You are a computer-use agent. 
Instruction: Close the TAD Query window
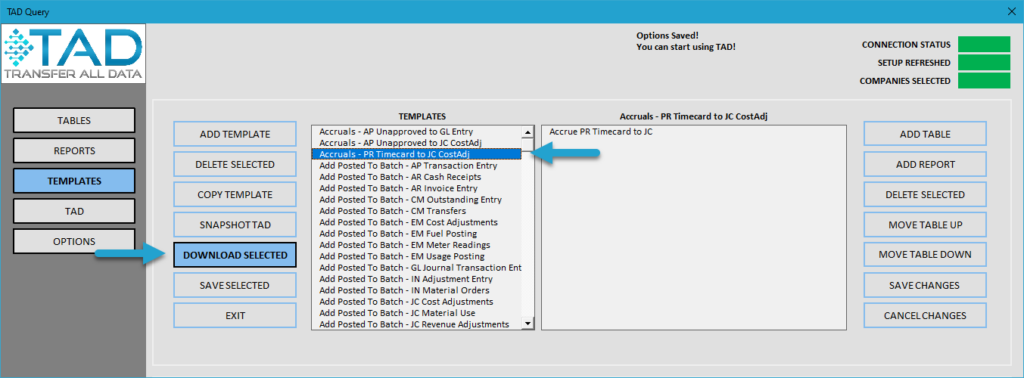point(1012,12)
